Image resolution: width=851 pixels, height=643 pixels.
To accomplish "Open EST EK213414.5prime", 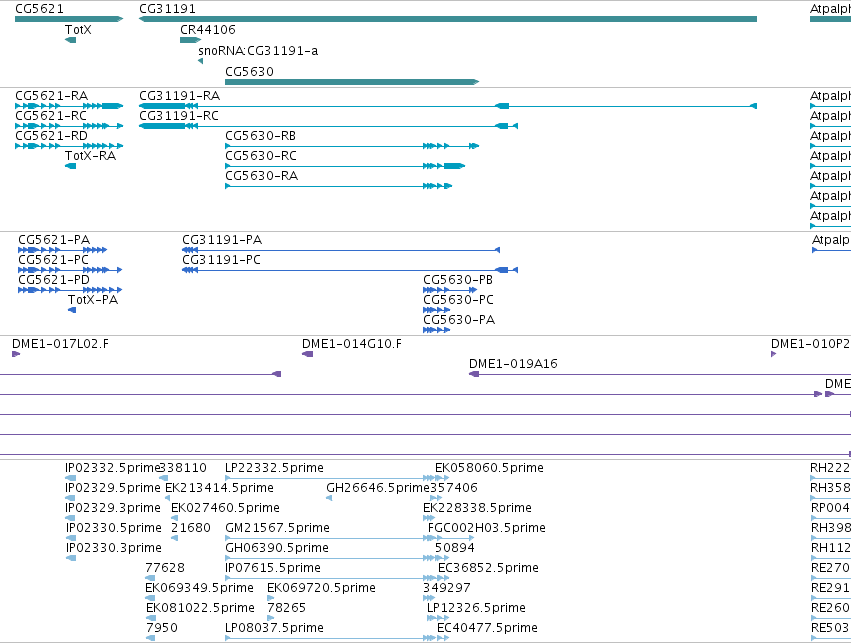I will pyautogui.click(x=219, y=488).
